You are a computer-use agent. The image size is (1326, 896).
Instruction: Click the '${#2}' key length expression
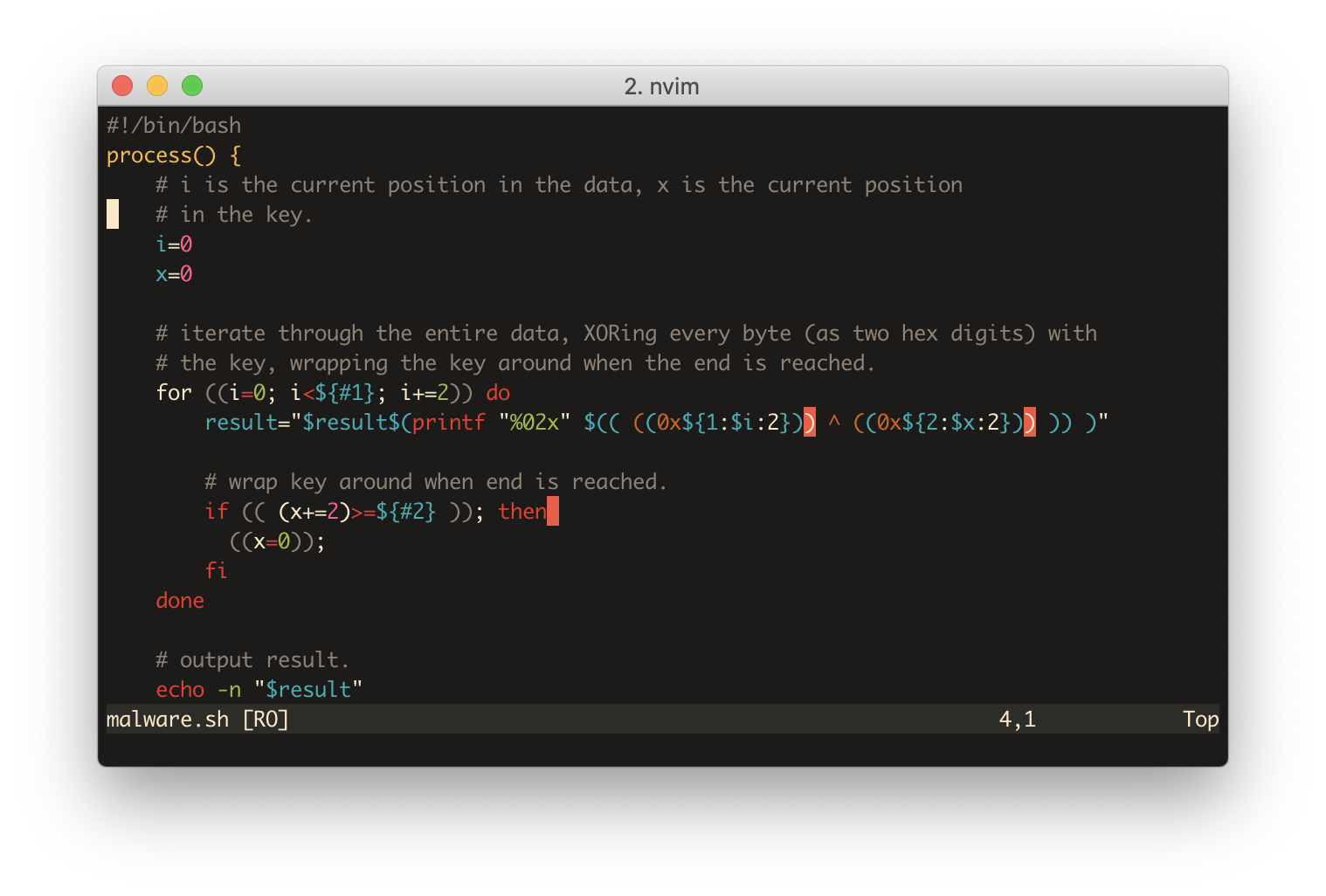[x=406, y=512]
